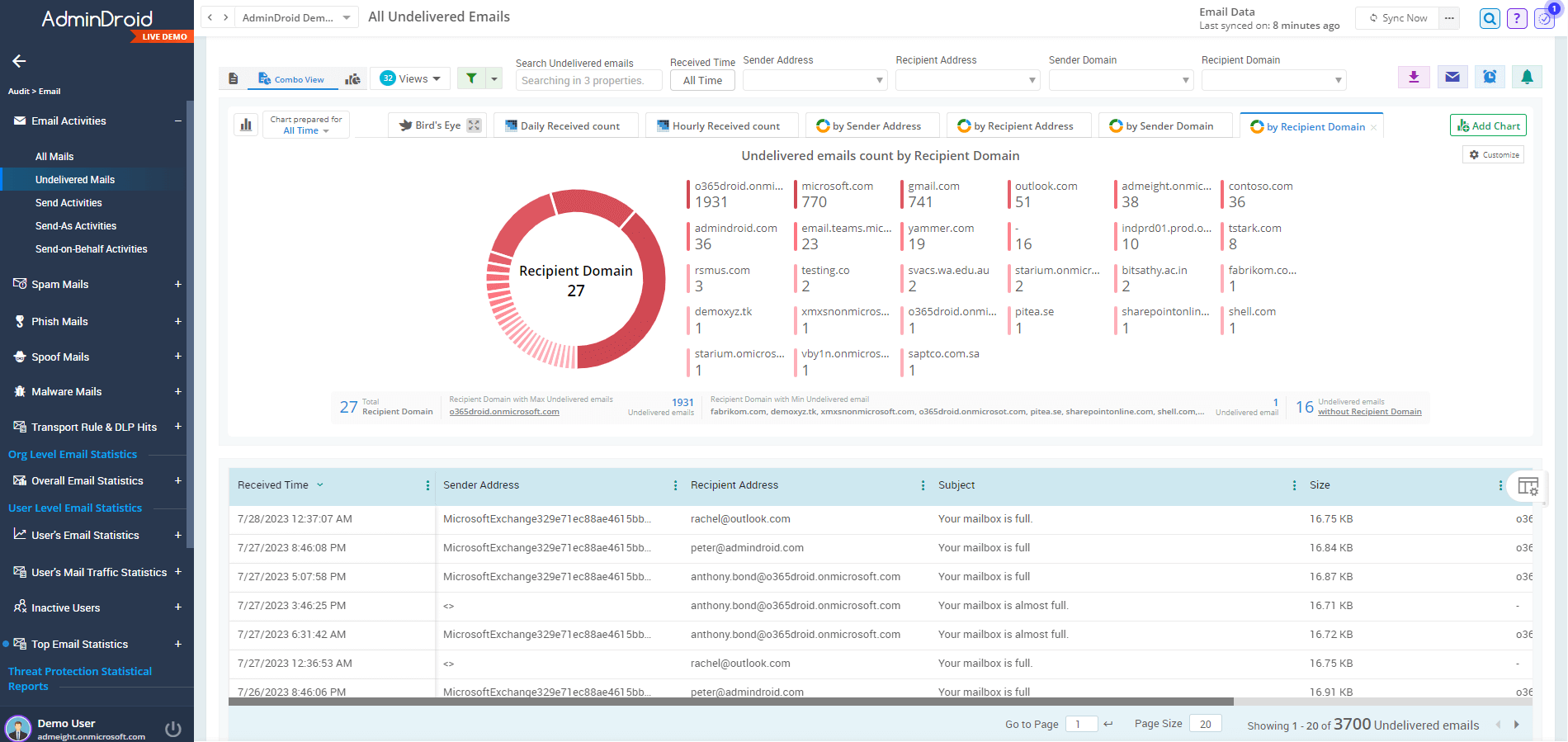1568x742 pixels.
Task: Click the alarm clock schedule icon
Action: point(1490,77)
